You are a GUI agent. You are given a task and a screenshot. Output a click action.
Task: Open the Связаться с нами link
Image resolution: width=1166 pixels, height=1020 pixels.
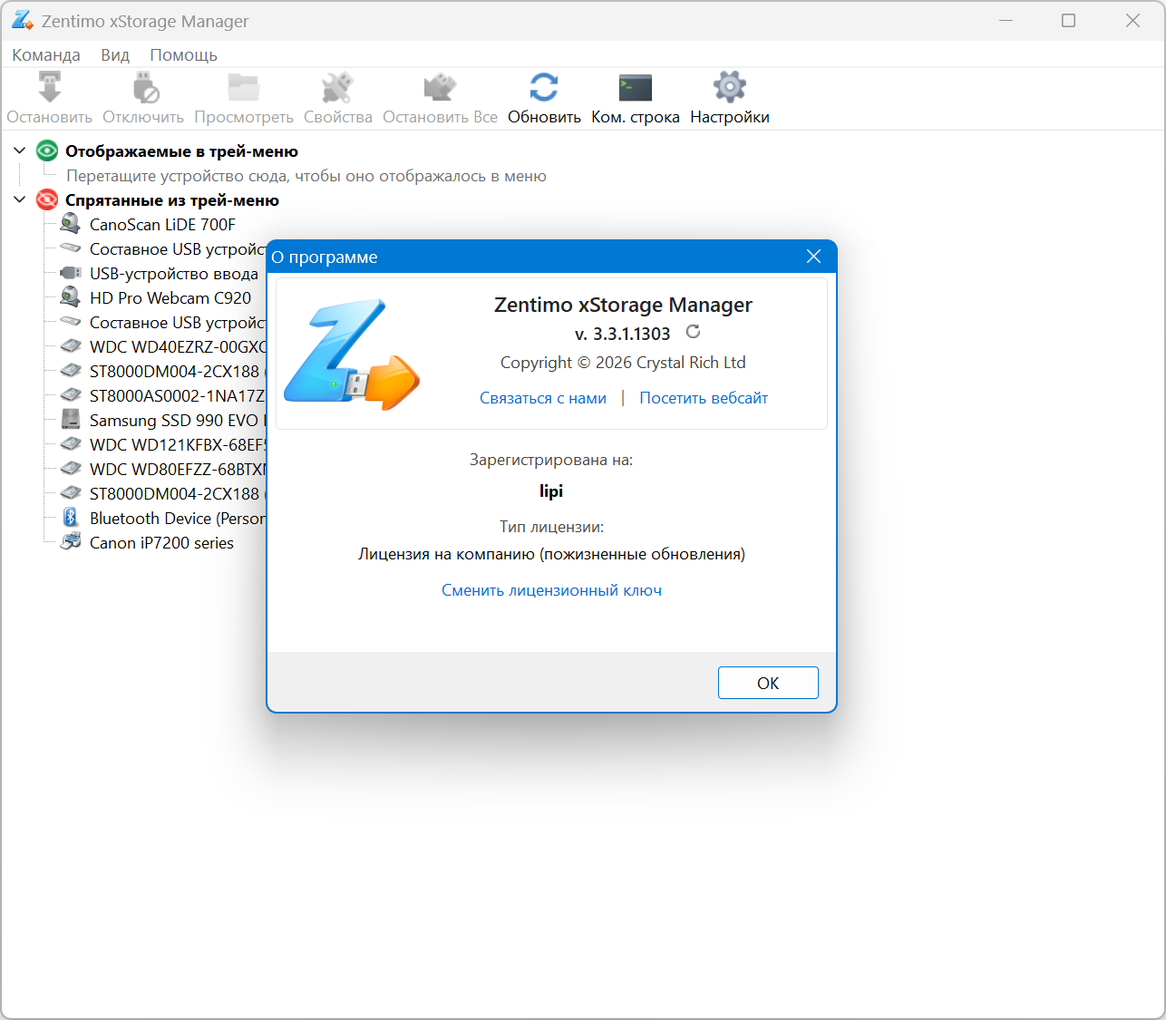[x=543, y=398]
